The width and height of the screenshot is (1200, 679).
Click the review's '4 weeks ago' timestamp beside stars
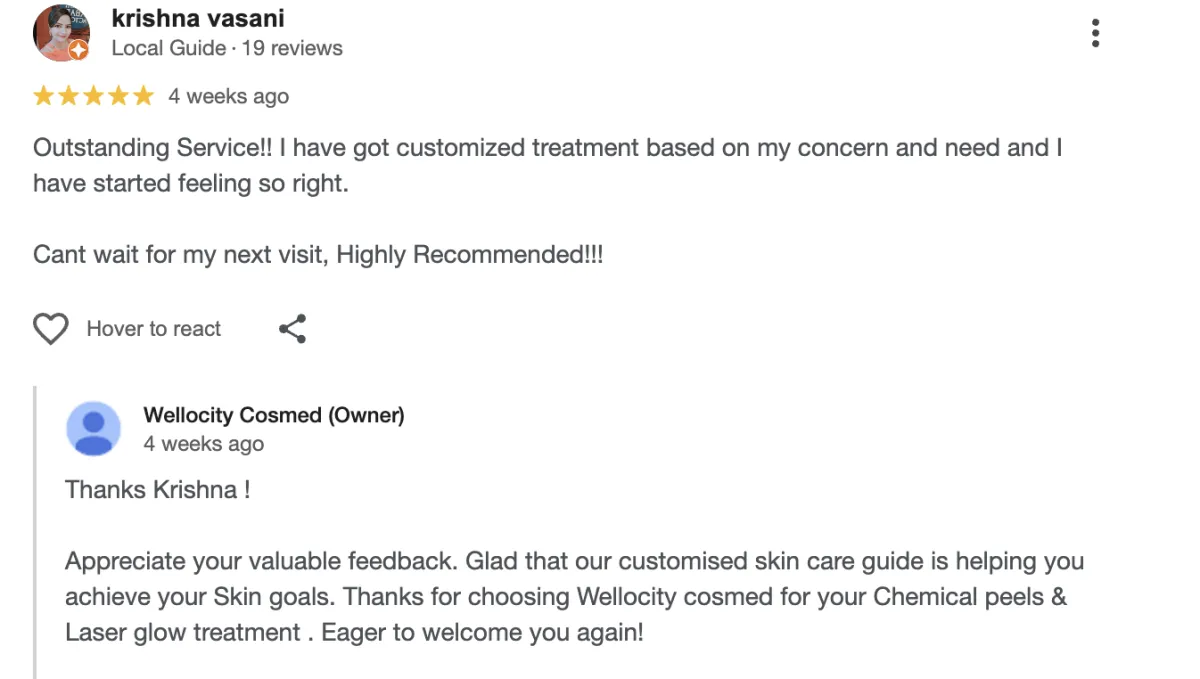point(228,96)
